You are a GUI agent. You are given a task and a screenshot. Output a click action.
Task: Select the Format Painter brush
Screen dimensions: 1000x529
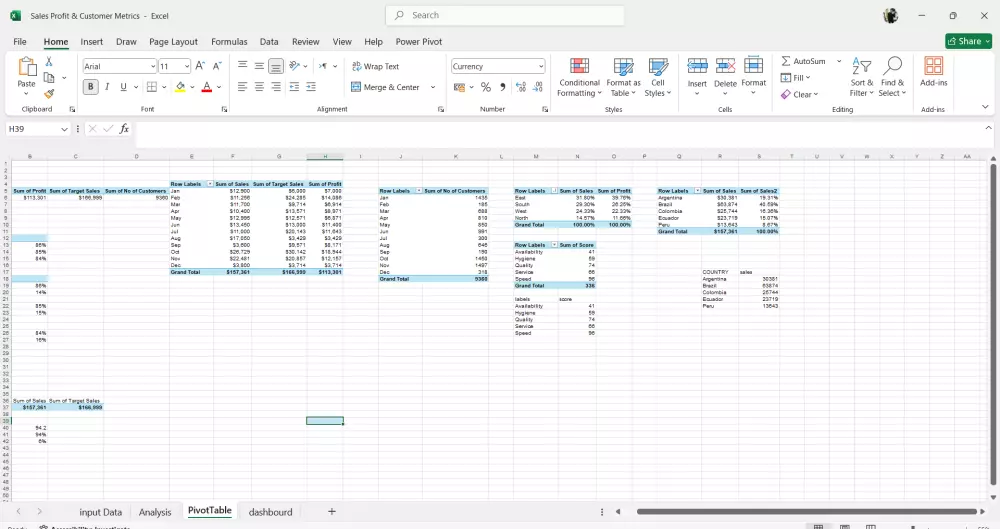[48, 94]
